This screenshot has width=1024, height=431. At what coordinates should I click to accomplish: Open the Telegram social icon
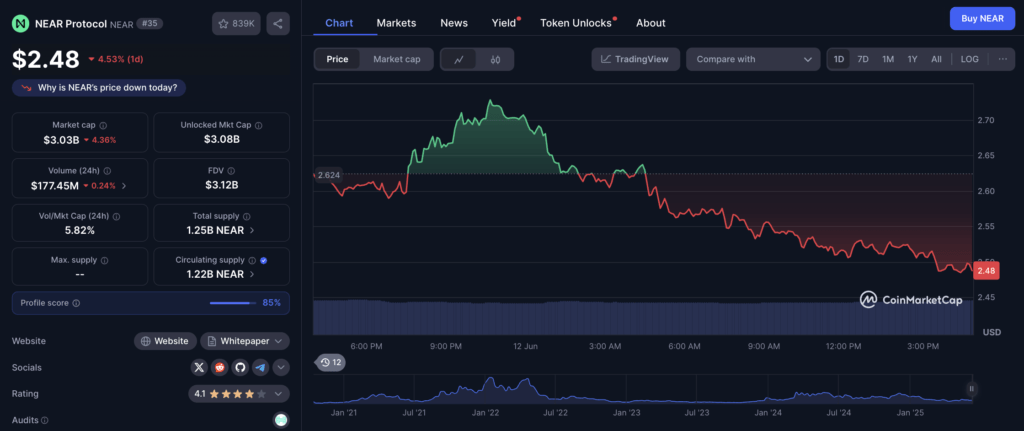(261, 368)
